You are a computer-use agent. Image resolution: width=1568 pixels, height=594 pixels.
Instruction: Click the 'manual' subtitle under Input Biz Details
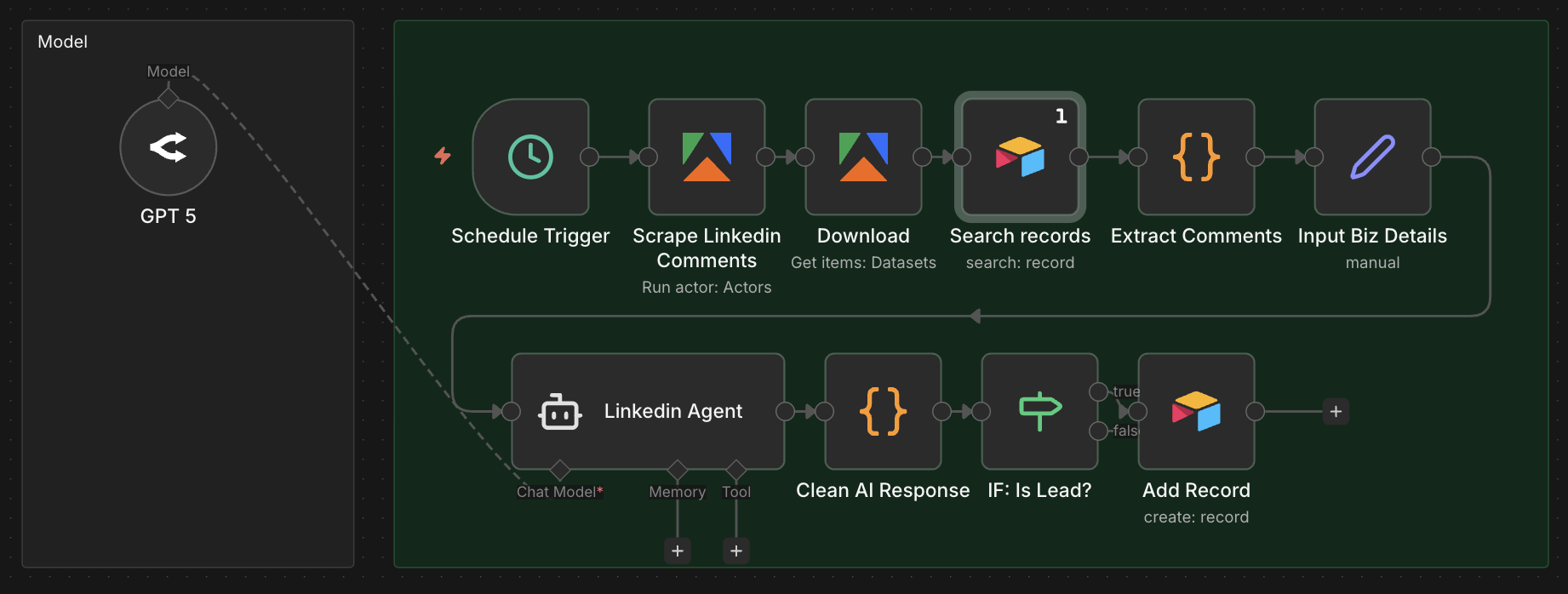[x=1372, y=263]
